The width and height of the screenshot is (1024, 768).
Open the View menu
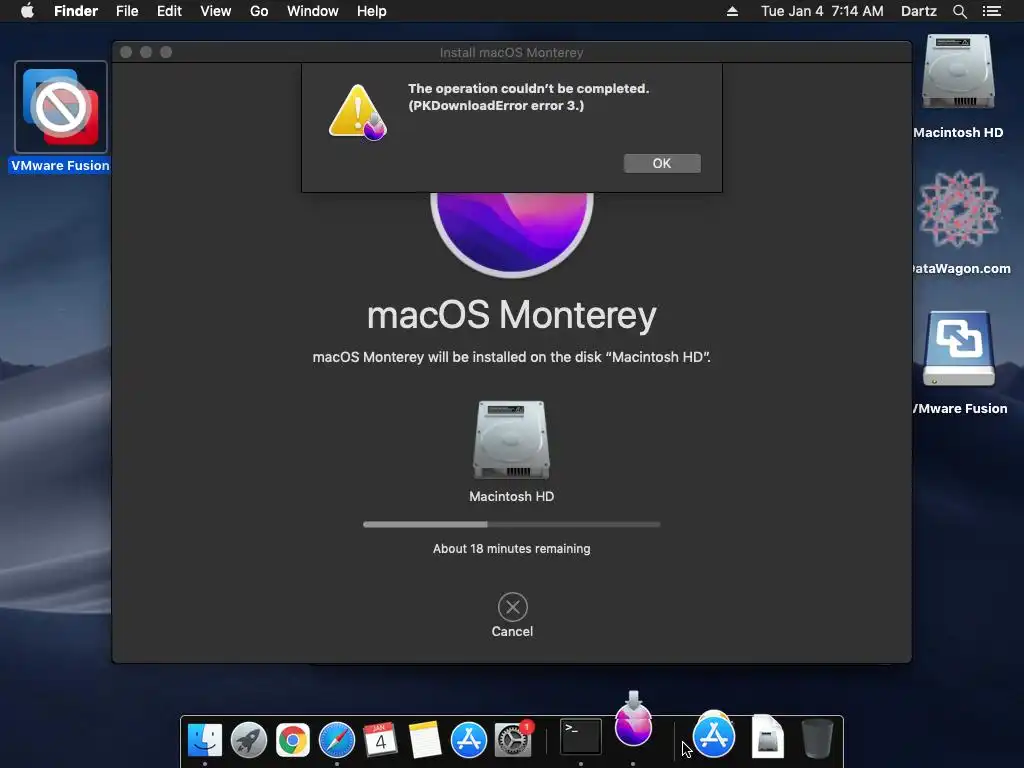coord(216,11)
